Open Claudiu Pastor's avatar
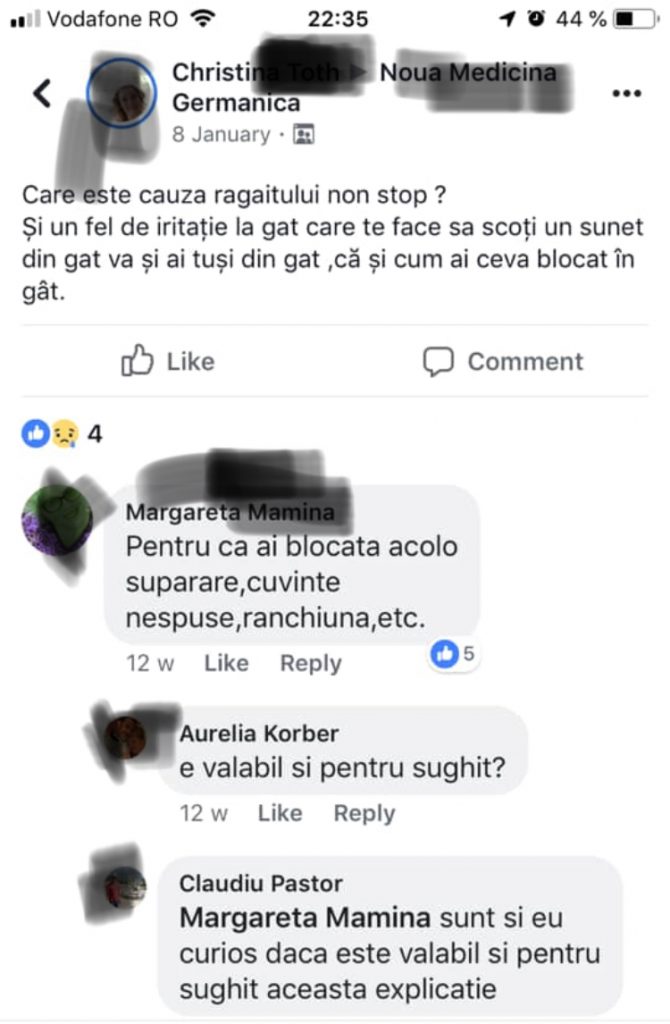 coord(125,888)
